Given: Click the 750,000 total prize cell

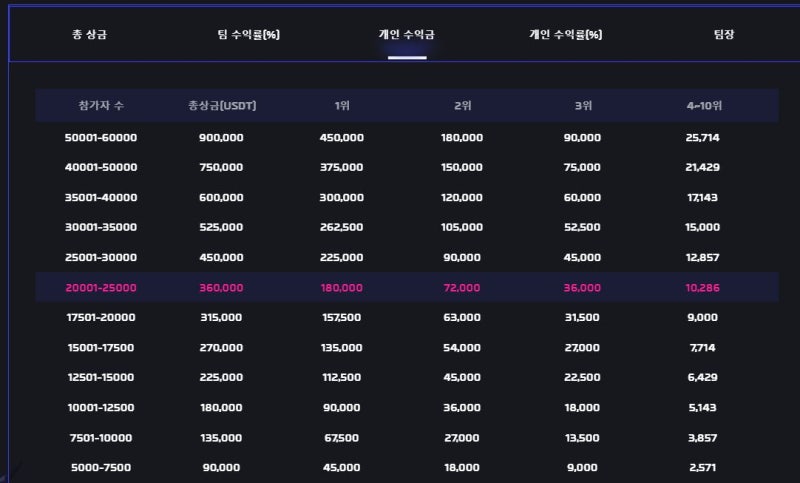Looking at the screenshot, I should (221, 167).
